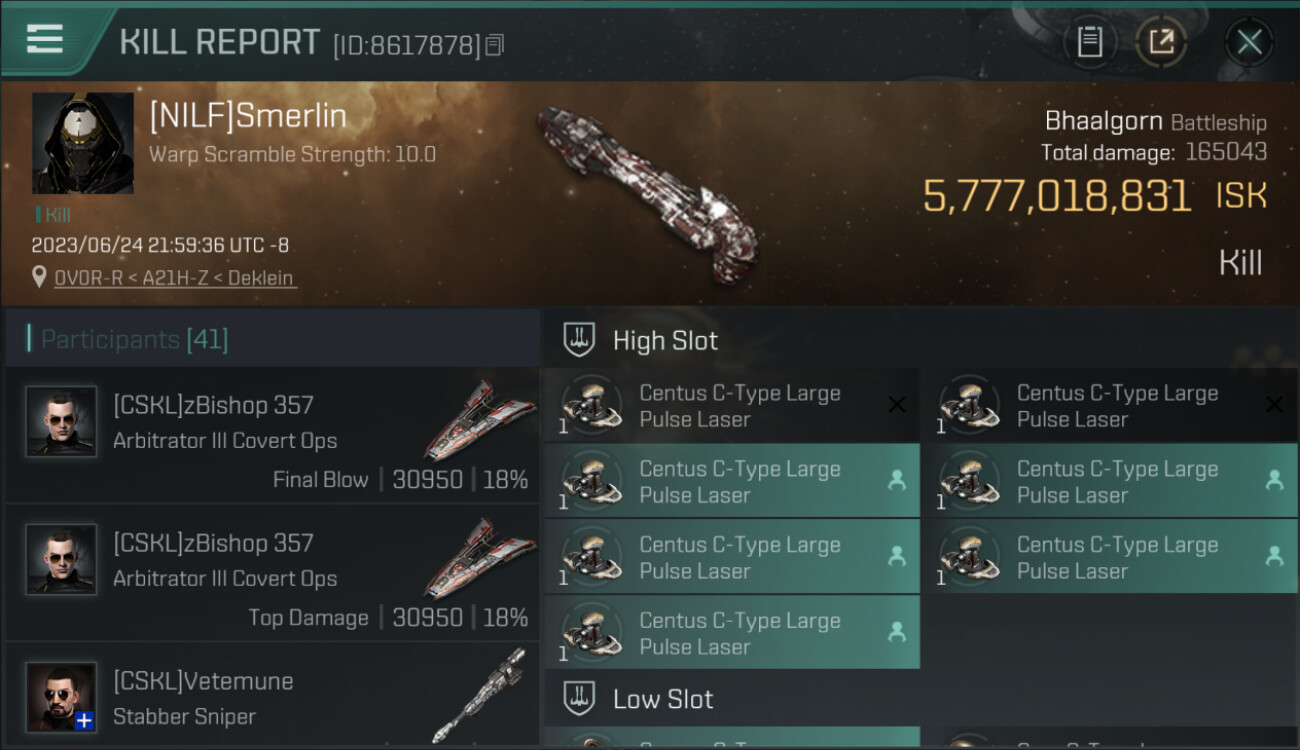Click the 5,777,018,831 ISK value

coord(1056,197)
